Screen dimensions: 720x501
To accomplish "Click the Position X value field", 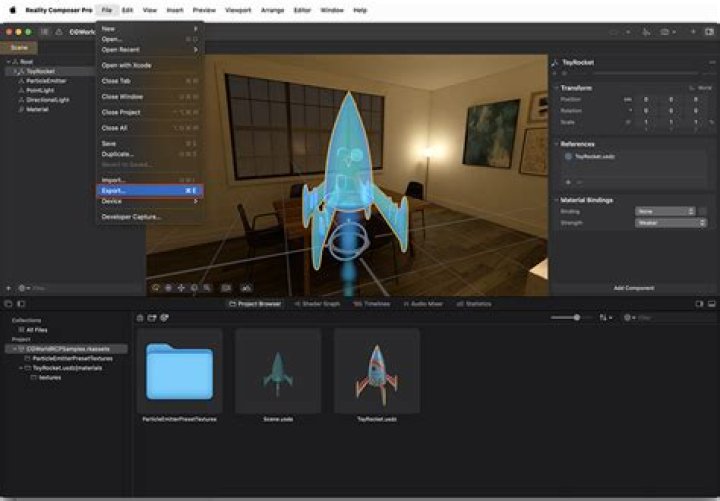I will point(646,99).
